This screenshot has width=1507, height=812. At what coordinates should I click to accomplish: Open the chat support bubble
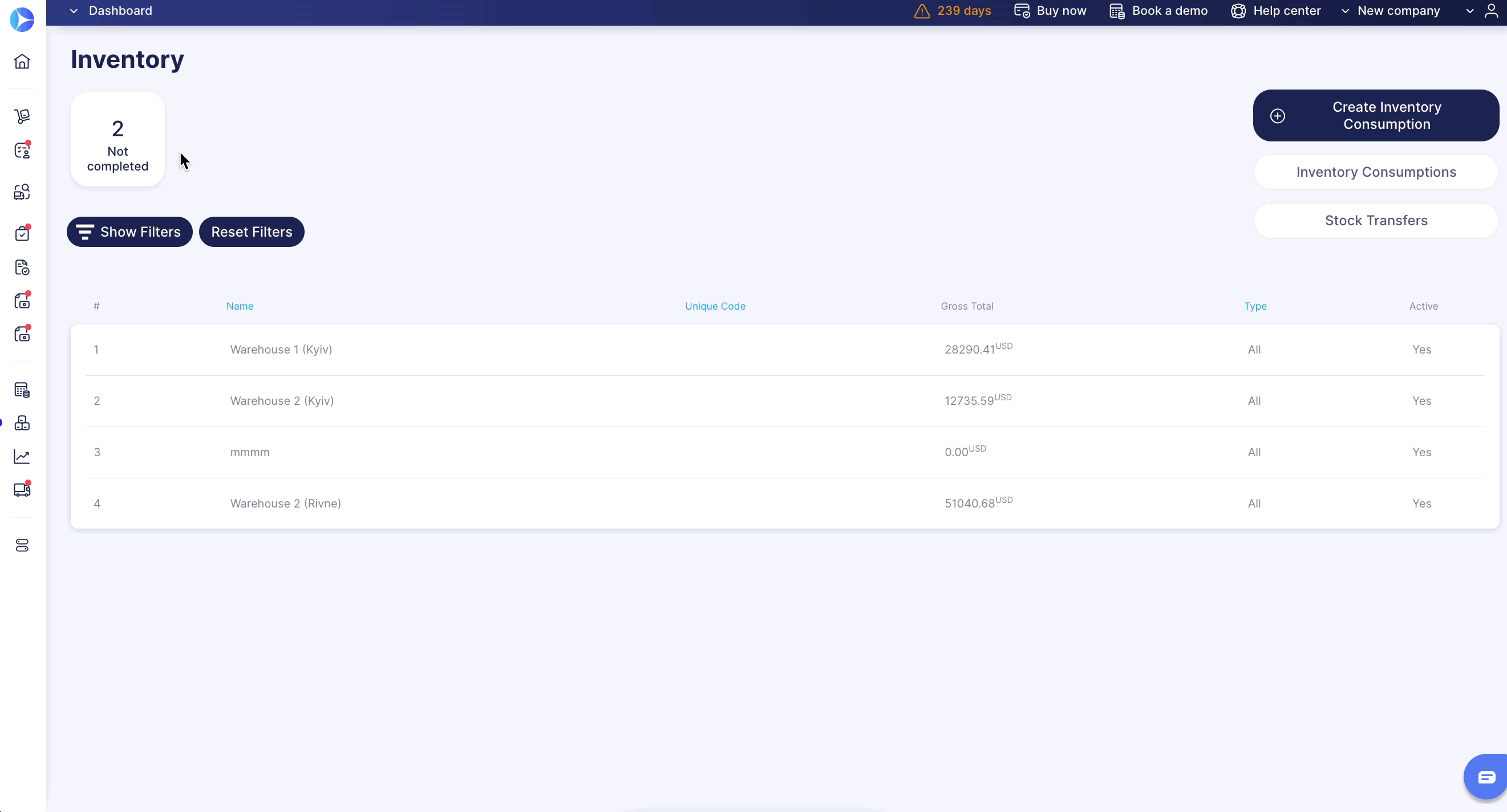(x=1486, y=777)
